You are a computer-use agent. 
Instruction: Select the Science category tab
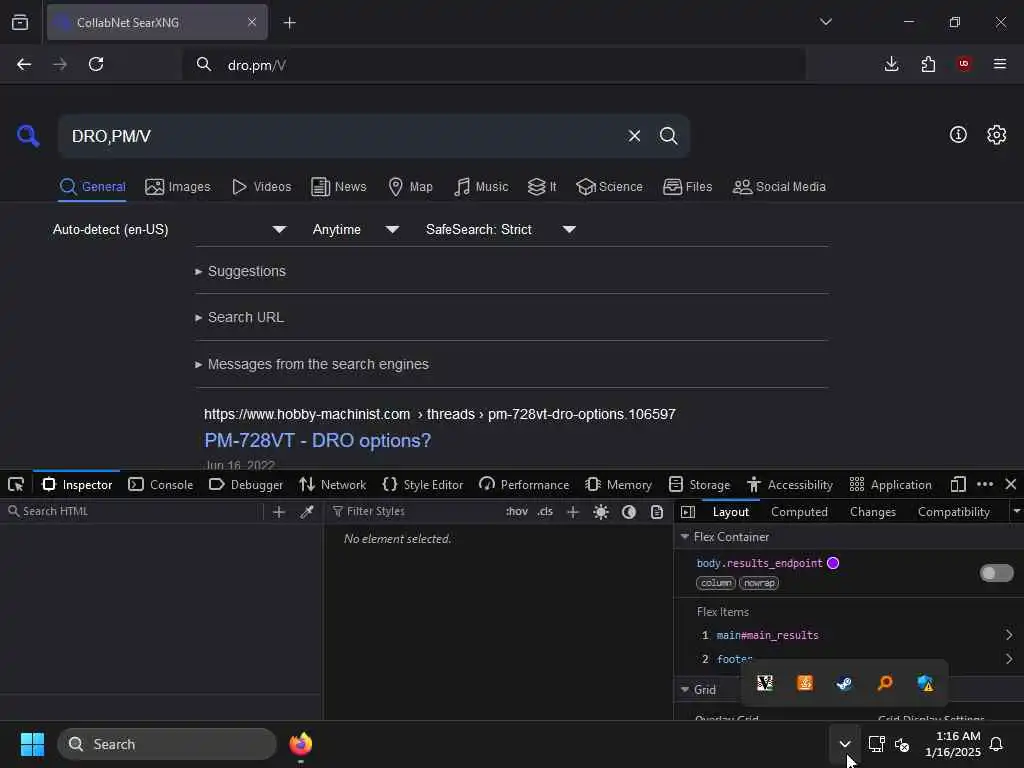(x=609, y=187)
